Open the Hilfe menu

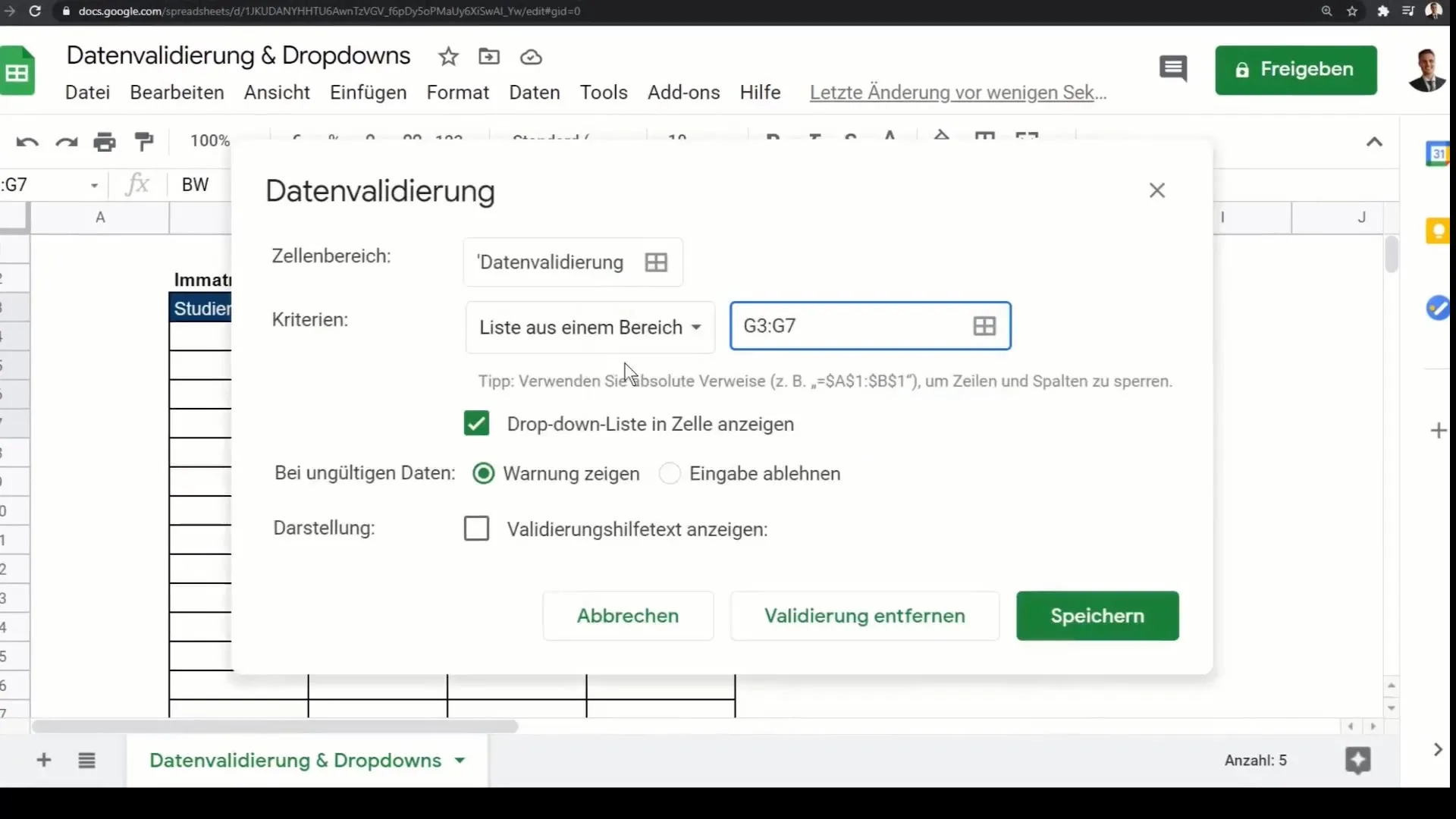click(x=760, y=93)
